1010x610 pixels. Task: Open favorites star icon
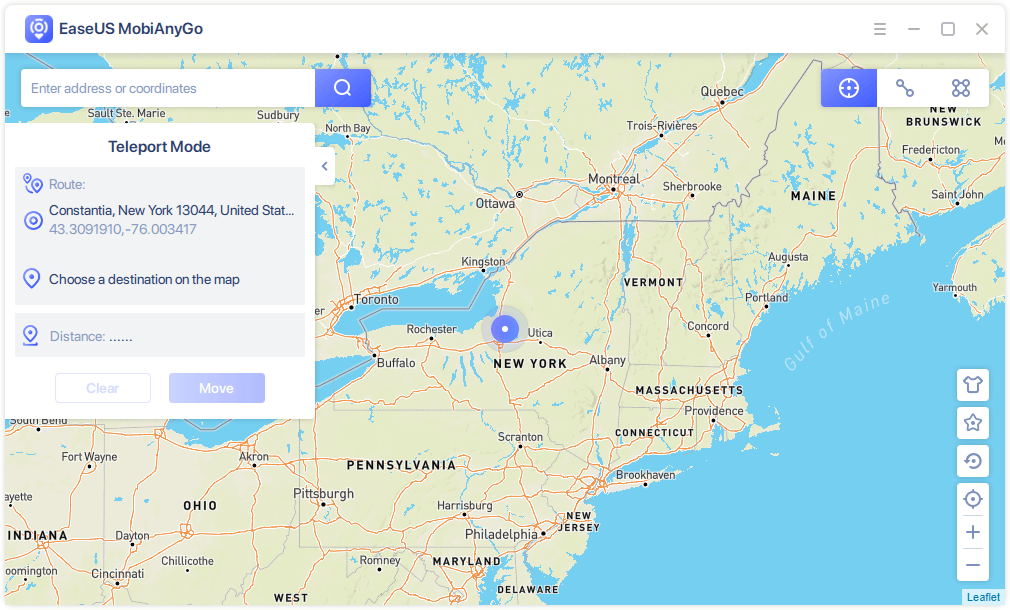[x=972, y=423]
